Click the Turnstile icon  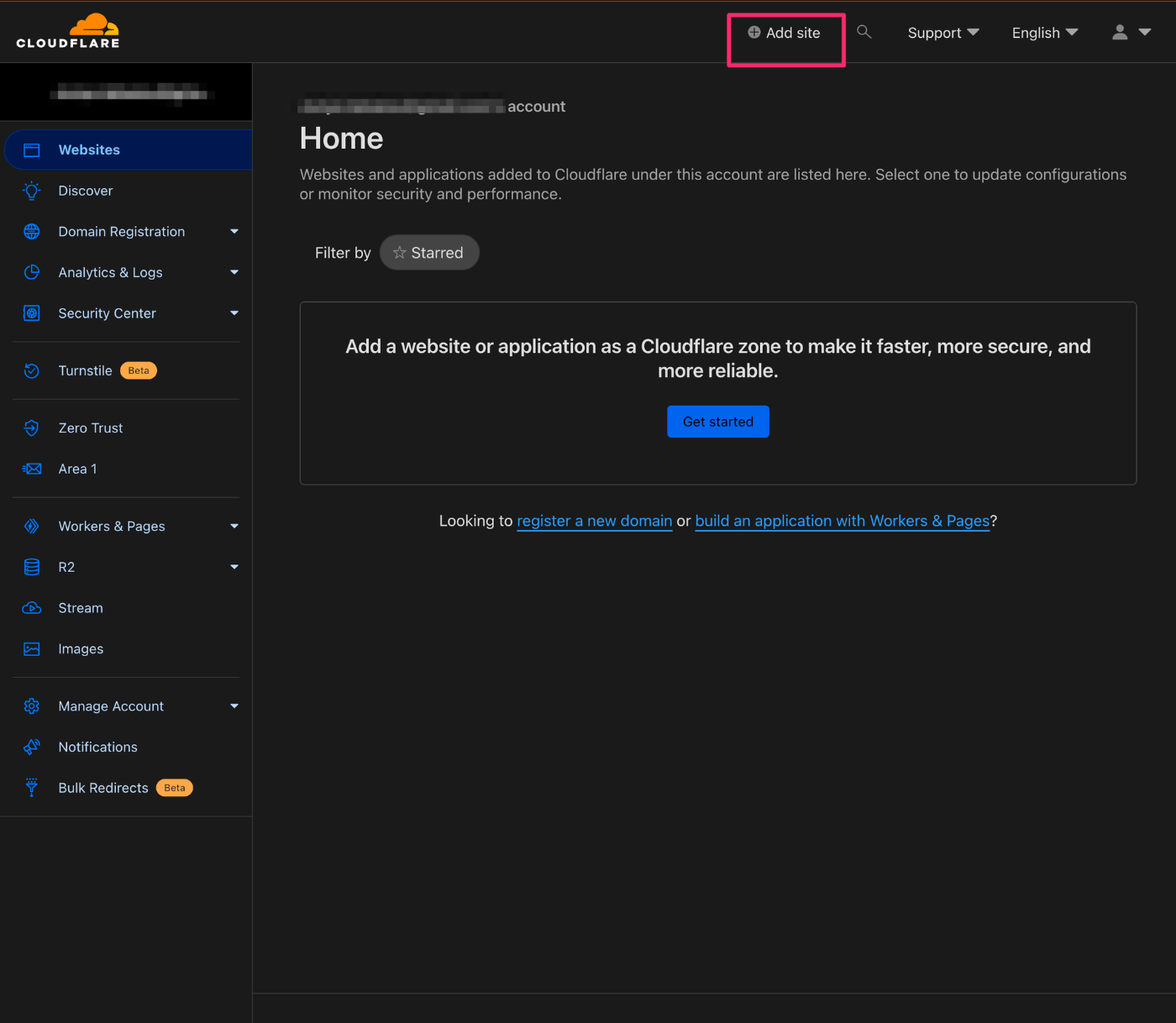tap(32, 370)
